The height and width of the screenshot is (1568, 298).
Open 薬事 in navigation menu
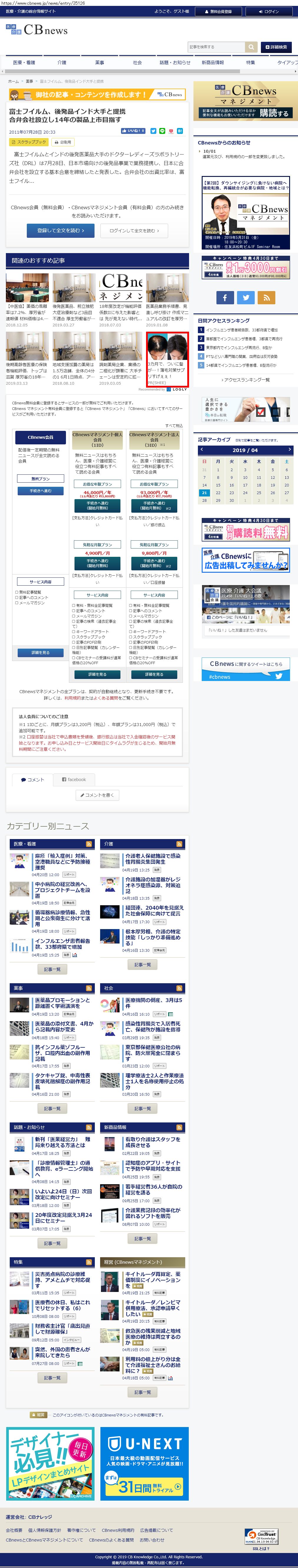99,63
